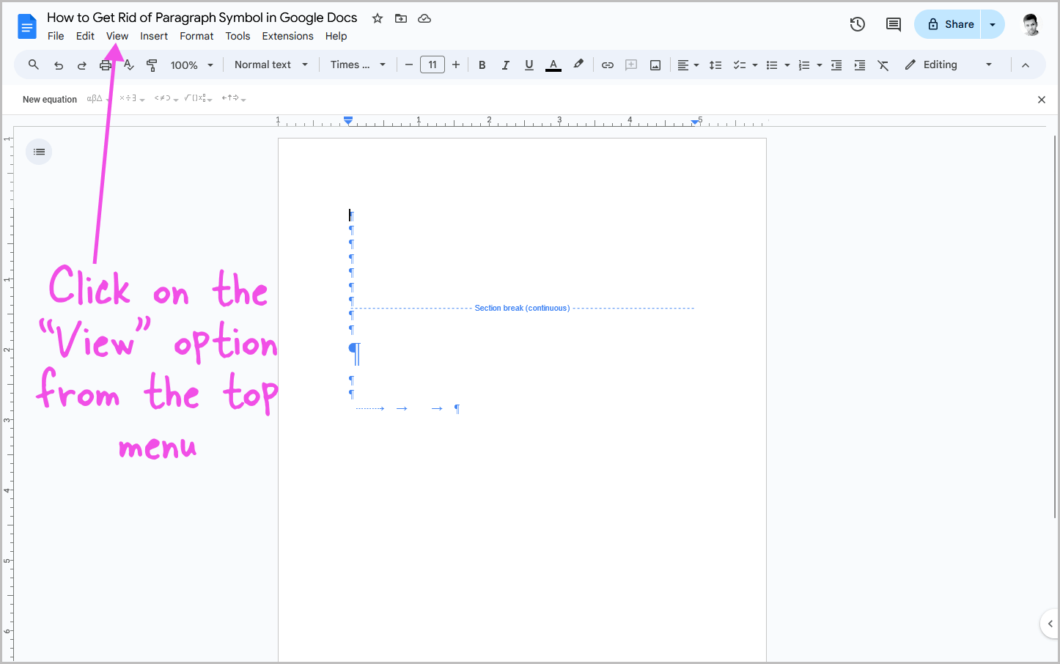Insert a bulleted list
Viewport: 1060px width, 664px height.
coord(771,65)
